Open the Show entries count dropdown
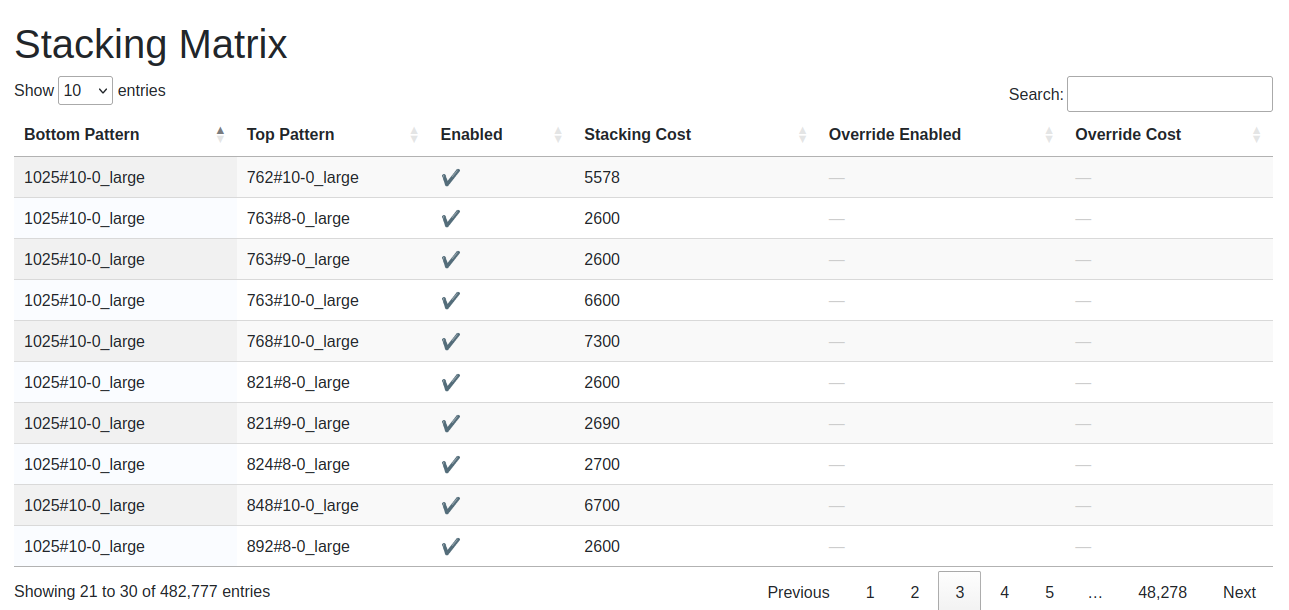1289x610 pixels. click(85, 90)
